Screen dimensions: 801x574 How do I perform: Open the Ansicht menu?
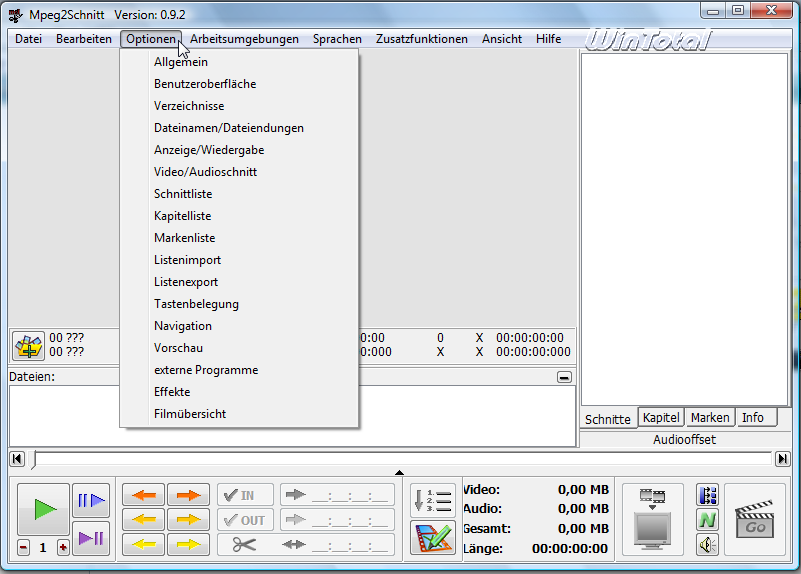point(502,39)
